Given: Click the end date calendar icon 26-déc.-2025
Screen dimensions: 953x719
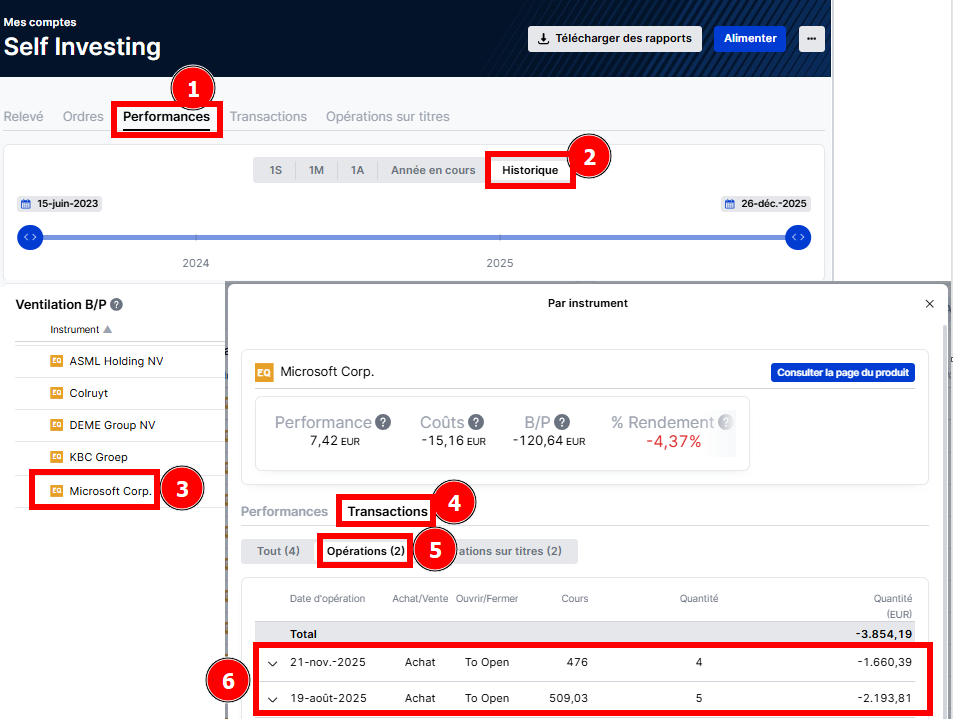Looking at the screenshot, I should [x=729, y=204].
